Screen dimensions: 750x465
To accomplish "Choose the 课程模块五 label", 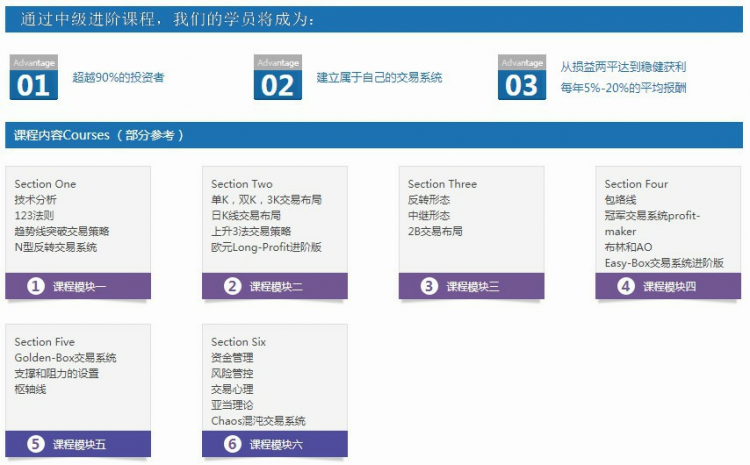I will click(79, 444).
